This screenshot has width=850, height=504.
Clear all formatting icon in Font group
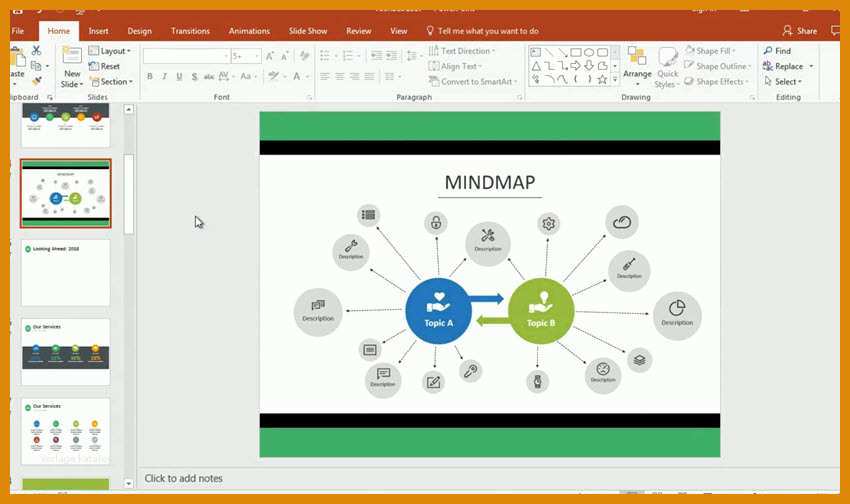coord(304,56)
